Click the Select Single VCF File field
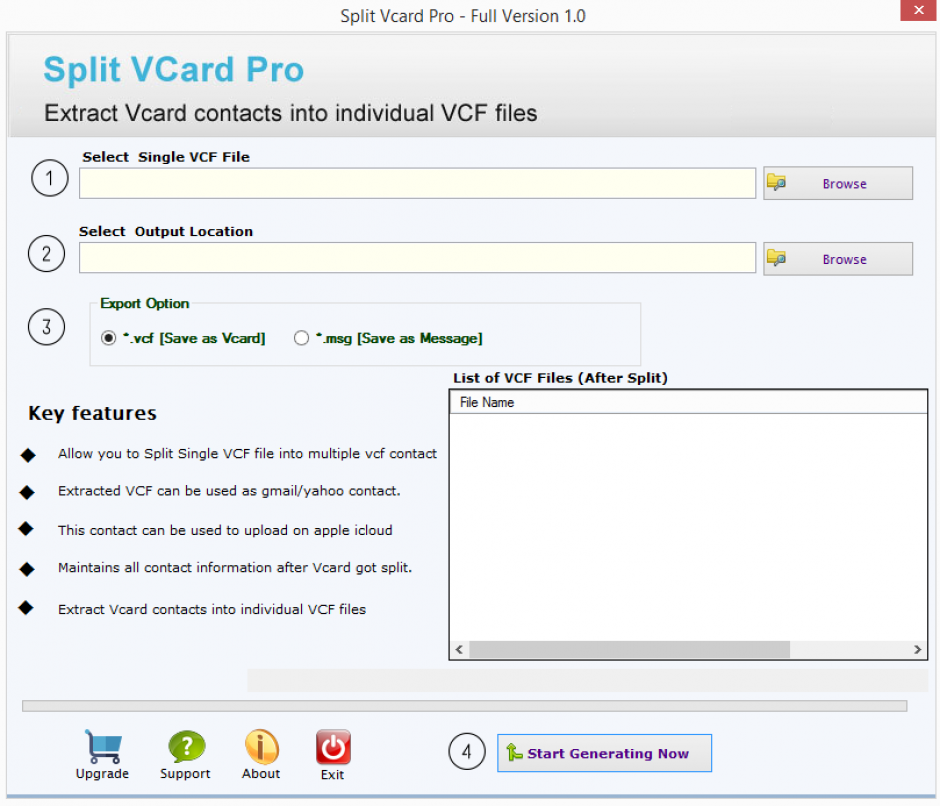 tap(417, 184)
